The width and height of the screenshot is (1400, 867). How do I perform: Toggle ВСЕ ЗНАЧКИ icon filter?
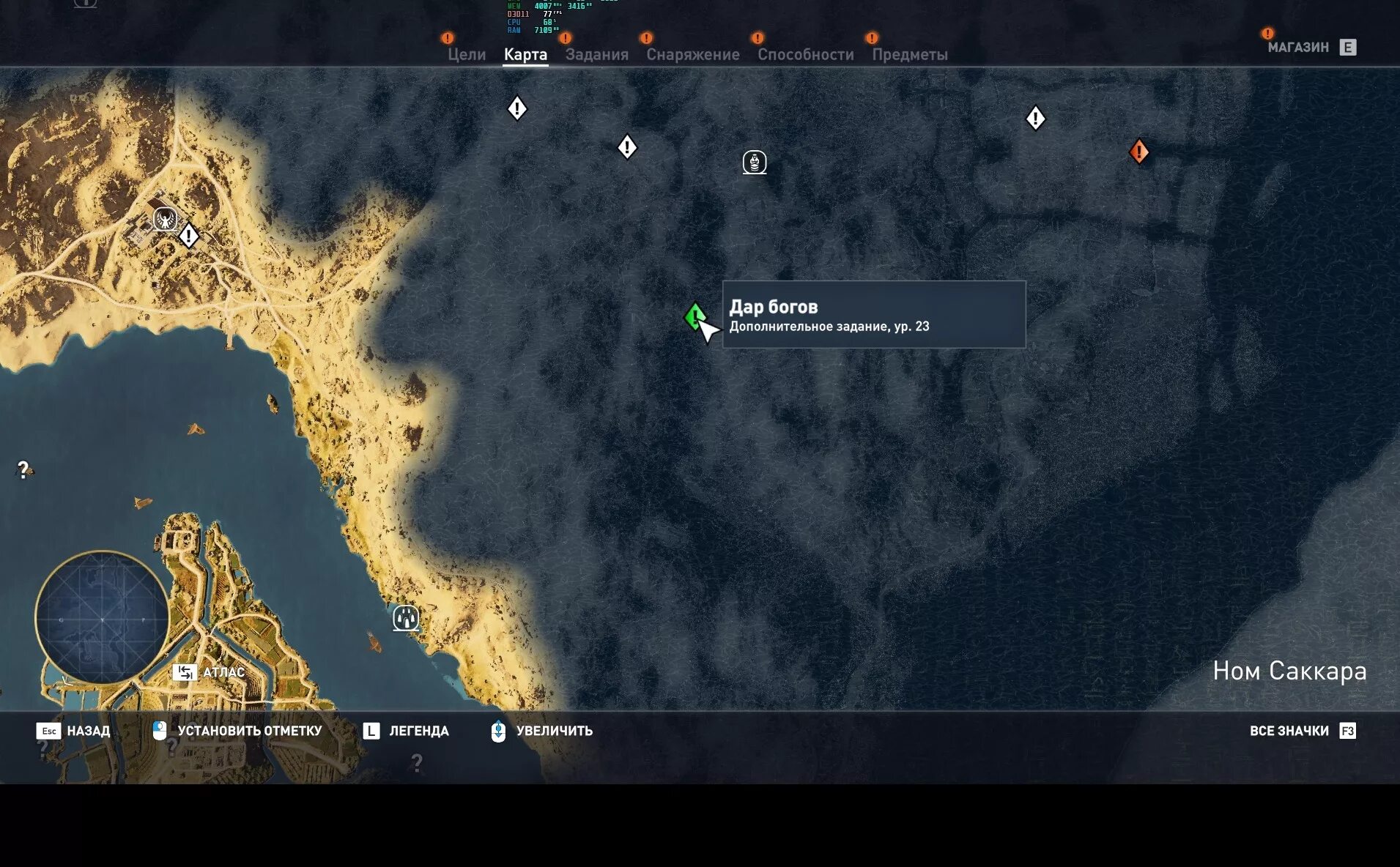tap(1289, 731)
